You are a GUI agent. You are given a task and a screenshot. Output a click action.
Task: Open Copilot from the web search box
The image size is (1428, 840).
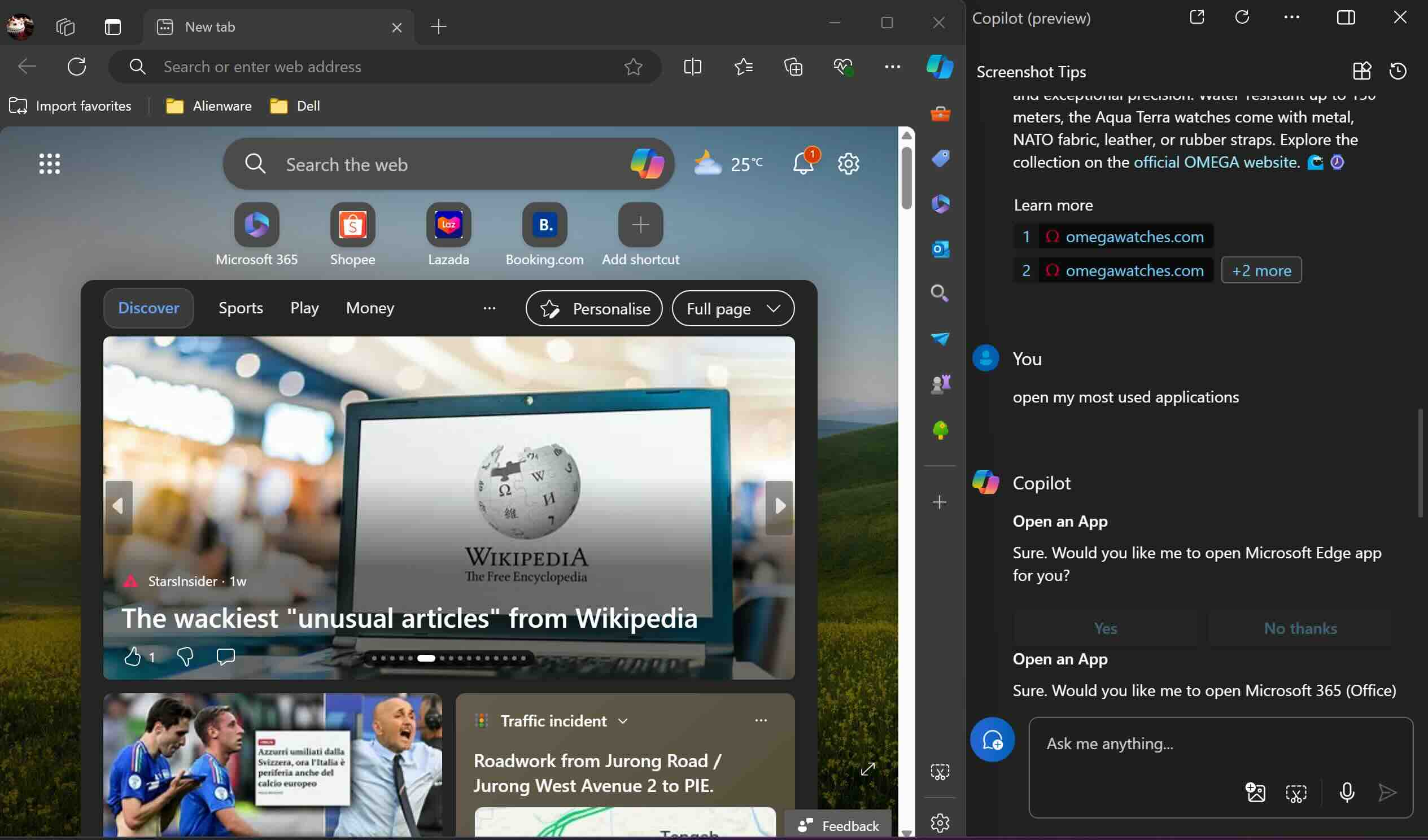[647, 164]
